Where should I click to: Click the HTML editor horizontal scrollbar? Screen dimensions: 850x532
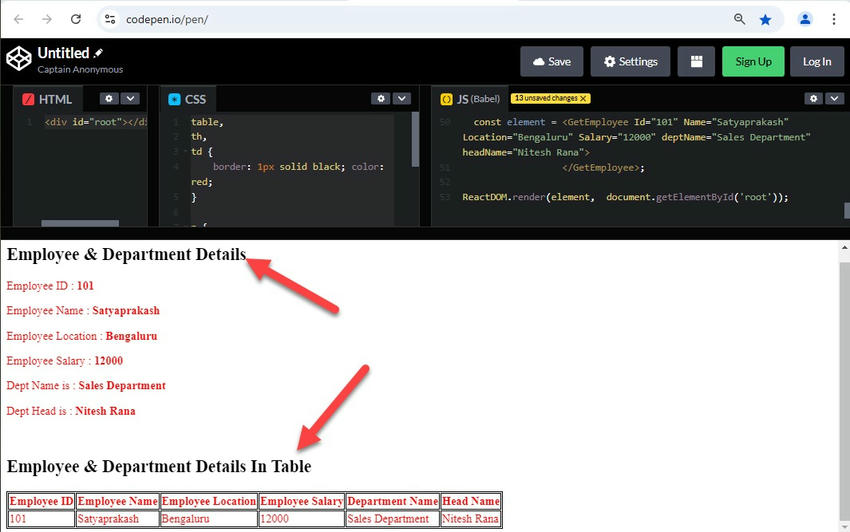coord(80,223)
